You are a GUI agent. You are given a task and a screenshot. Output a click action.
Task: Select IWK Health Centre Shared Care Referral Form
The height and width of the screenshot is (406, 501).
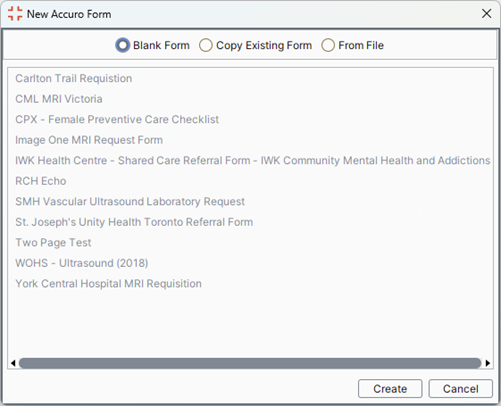point(253,160)
